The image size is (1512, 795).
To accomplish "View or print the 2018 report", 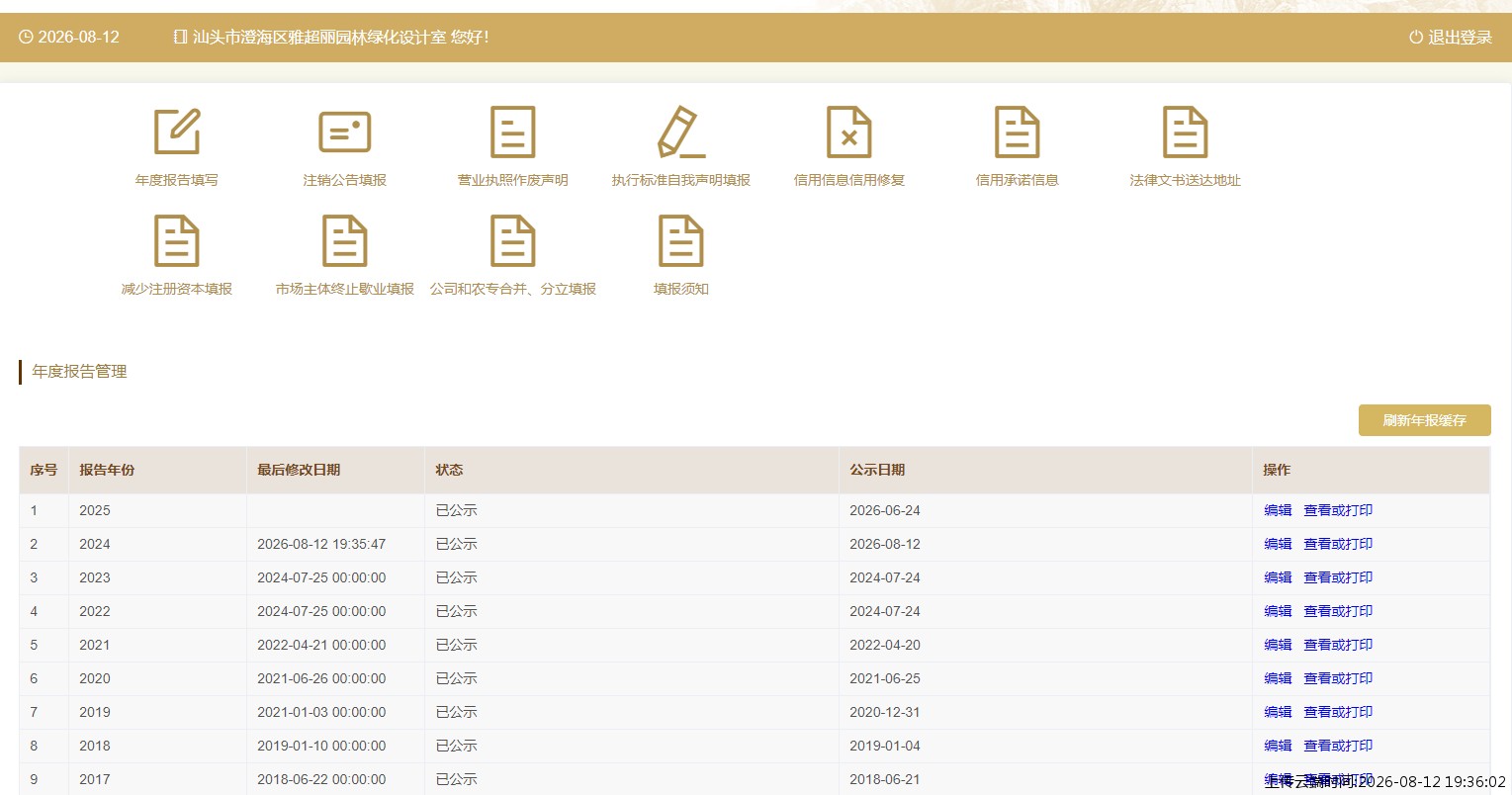I will coord(1338,746).
